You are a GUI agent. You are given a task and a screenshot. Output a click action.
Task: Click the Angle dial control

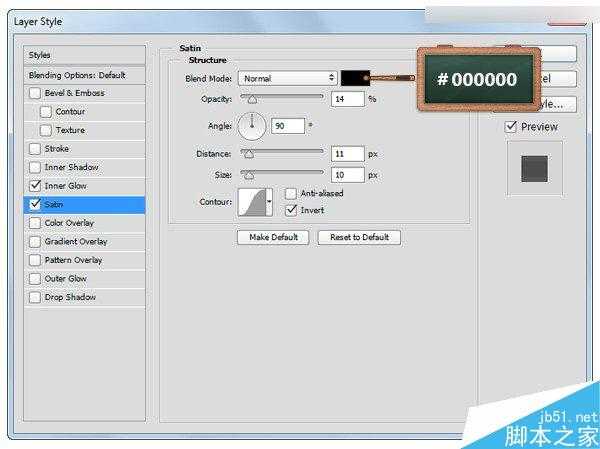252,126
